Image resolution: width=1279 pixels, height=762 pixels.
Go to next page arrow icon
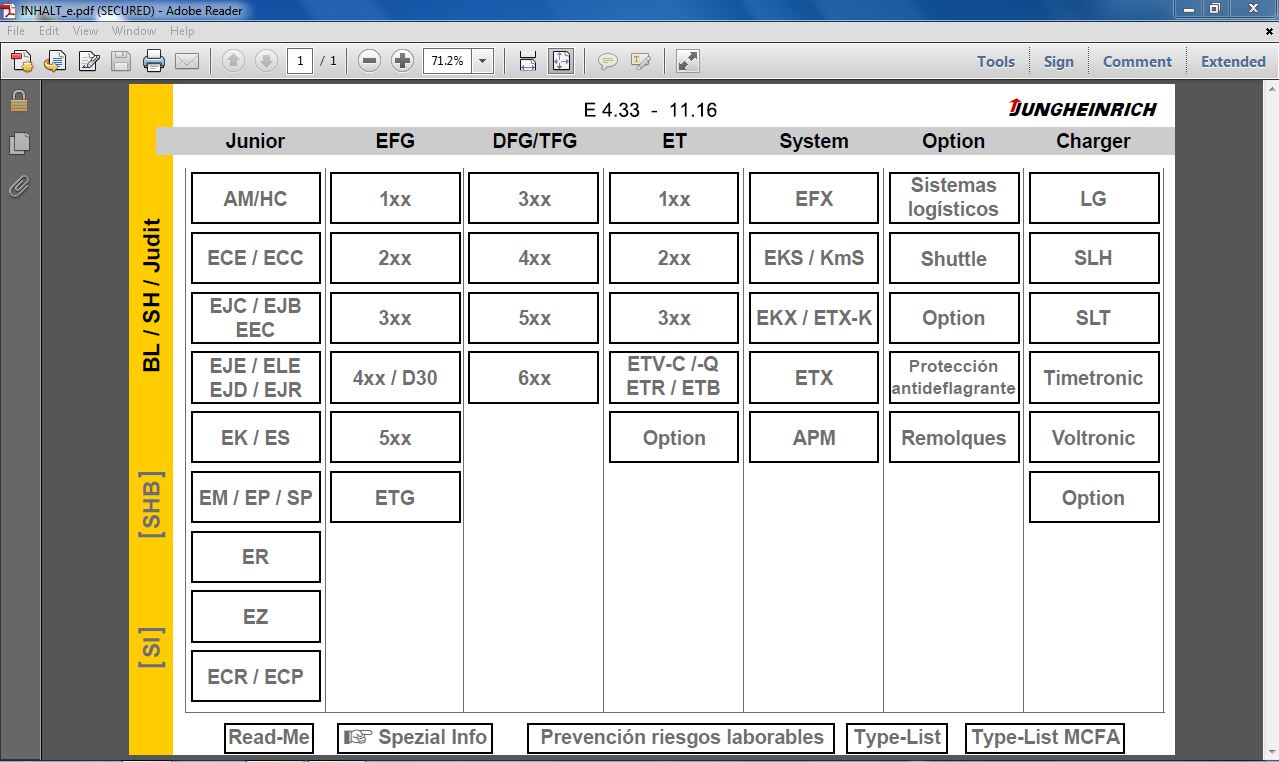pos(266,61)
